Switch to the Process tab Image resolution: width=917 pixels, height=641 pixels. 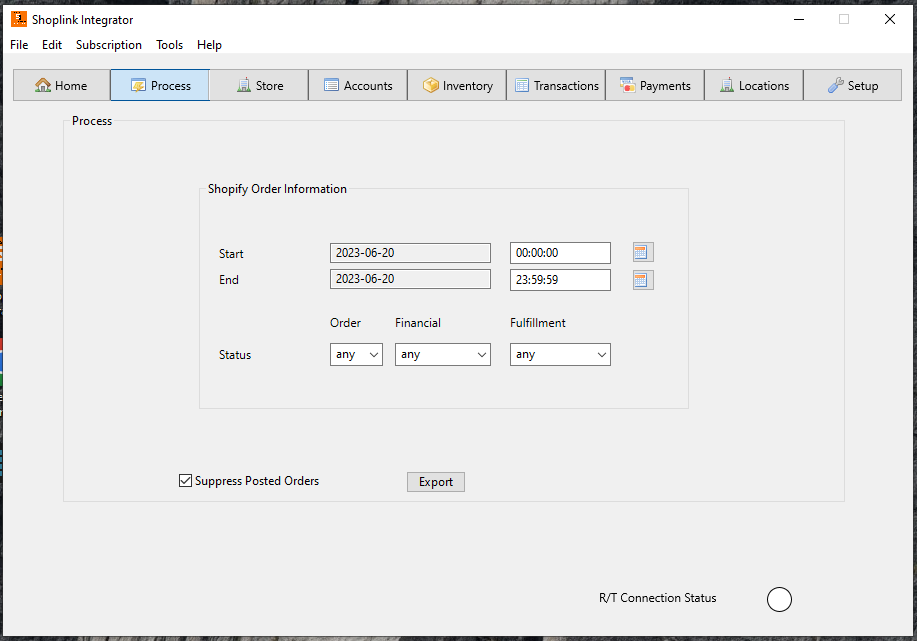tap(160, 85)
